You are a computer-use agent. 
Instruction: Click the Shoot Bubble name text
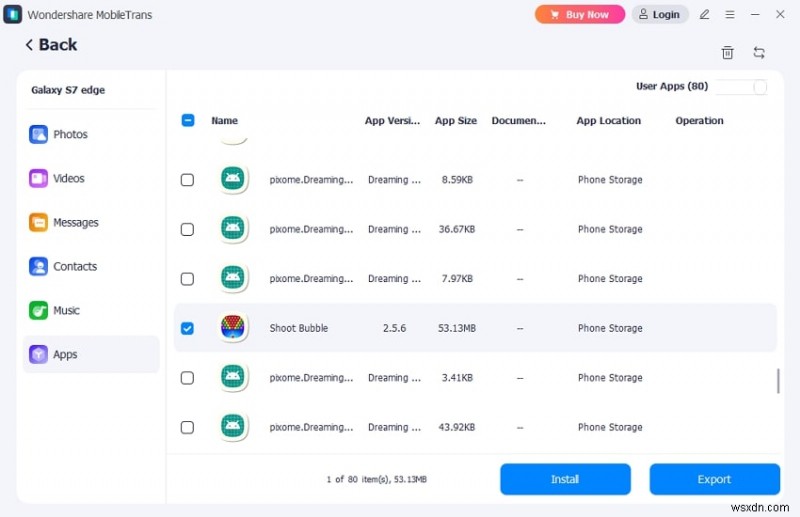[x=298, y=328]
